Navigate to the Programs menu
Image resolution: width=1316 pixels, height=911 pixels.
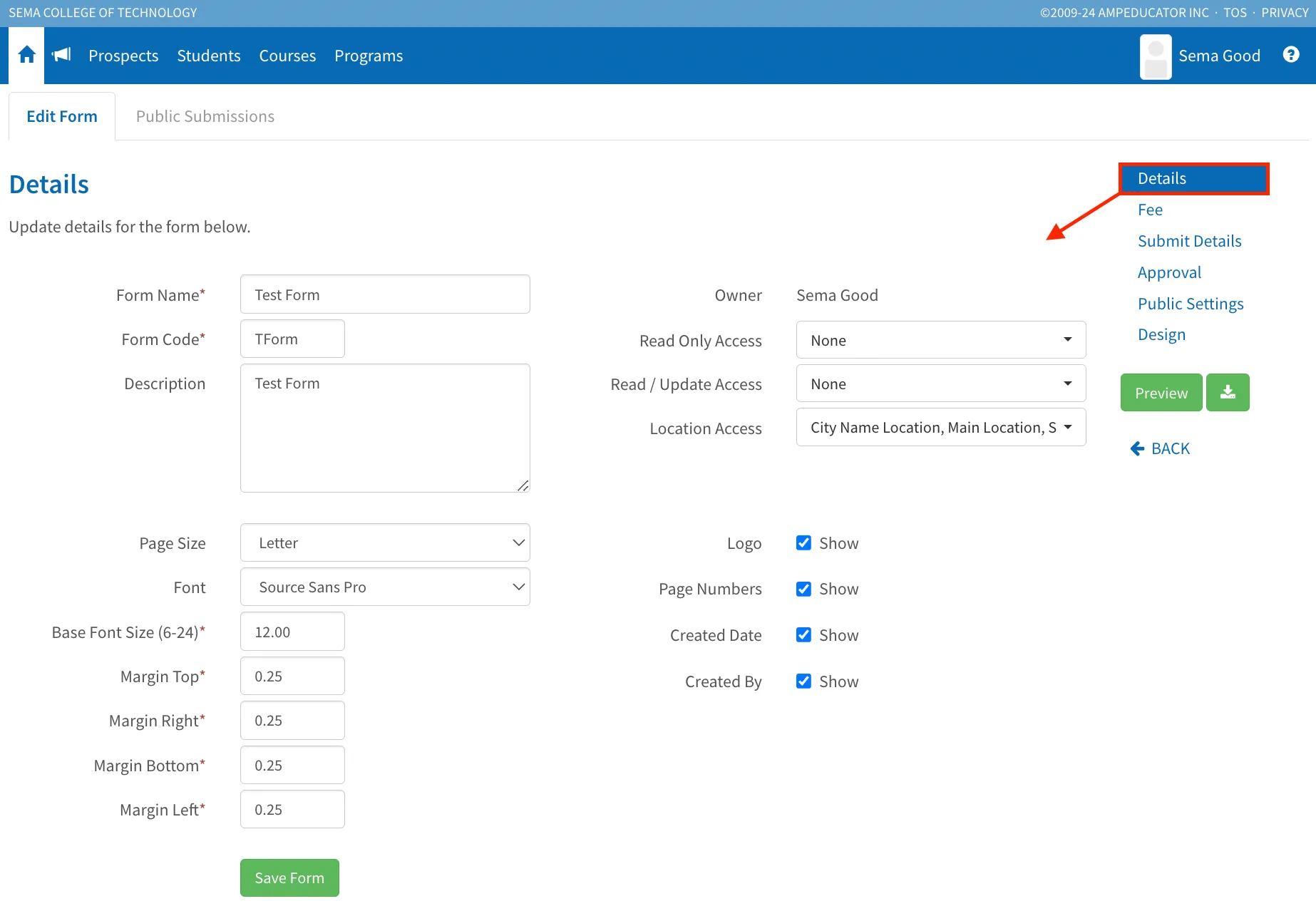tap(369, 56)
